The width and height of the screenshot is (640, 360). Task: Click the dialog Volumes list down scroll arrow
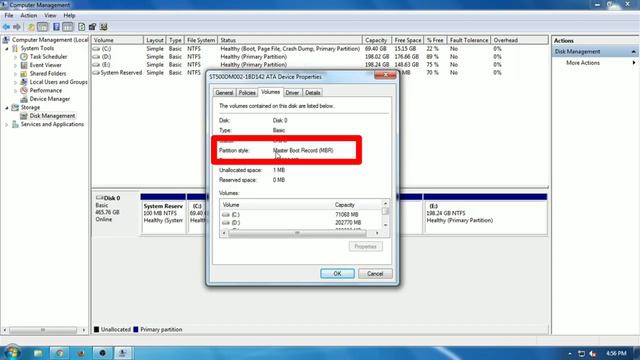click(x=385, y=225)
